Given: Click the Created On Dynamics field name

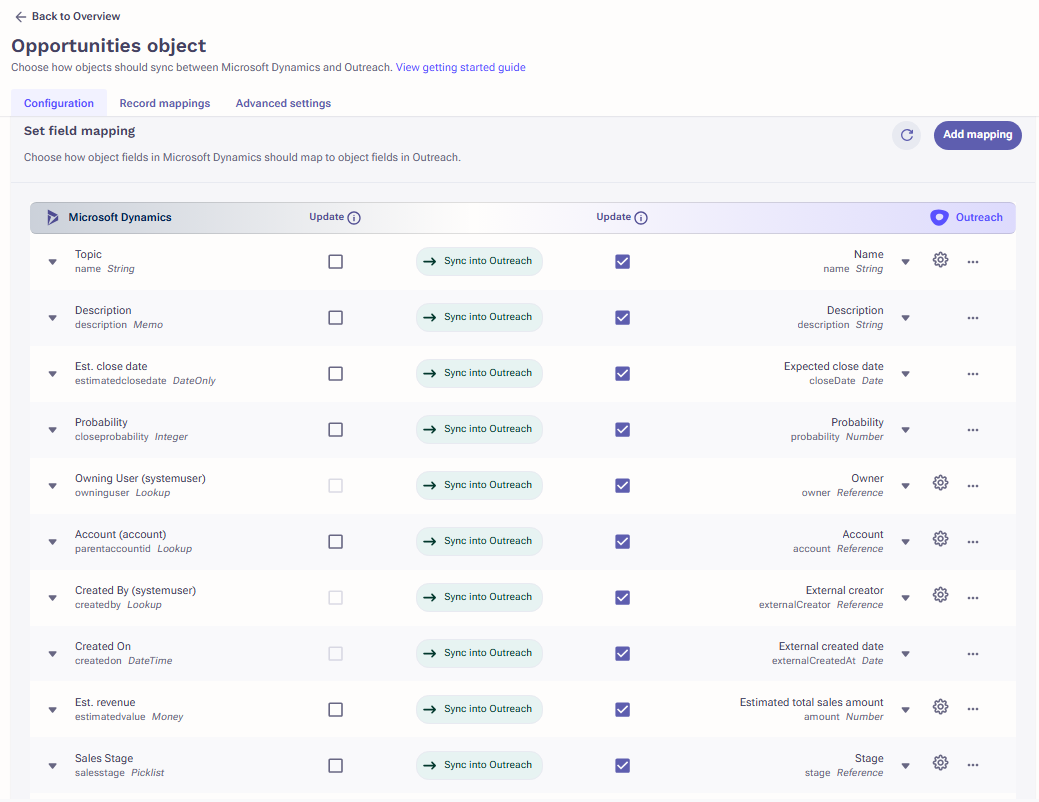Looking at the screenshot, I should tap(103, 646).
